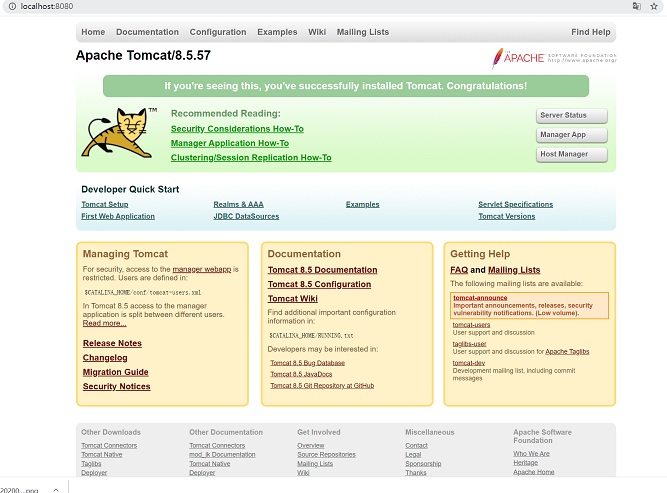Open the Wiki nav item
Image resolution: width=667 pixels, height=493 pixels.
(317, 32)
